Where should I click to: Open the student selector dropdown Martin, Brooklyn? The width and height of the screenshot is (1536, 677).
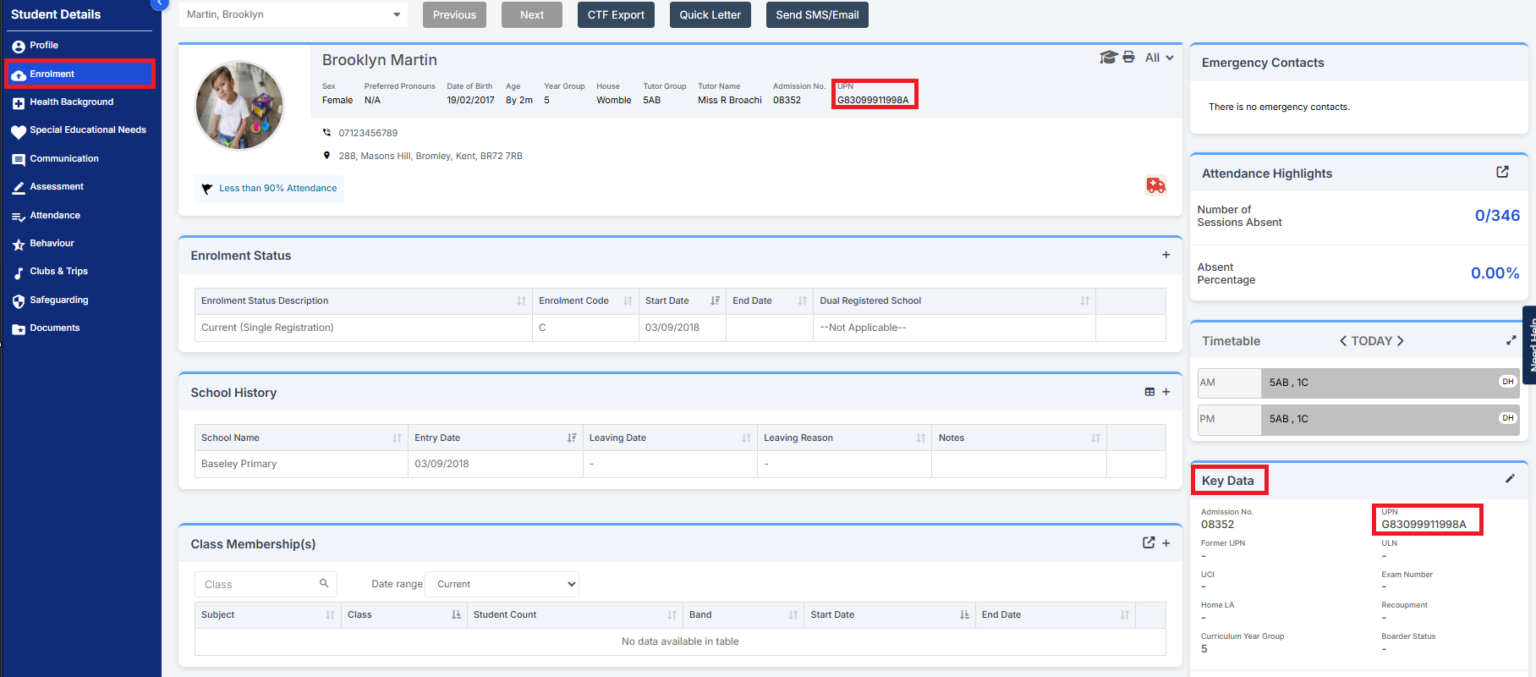pos(293,15)
